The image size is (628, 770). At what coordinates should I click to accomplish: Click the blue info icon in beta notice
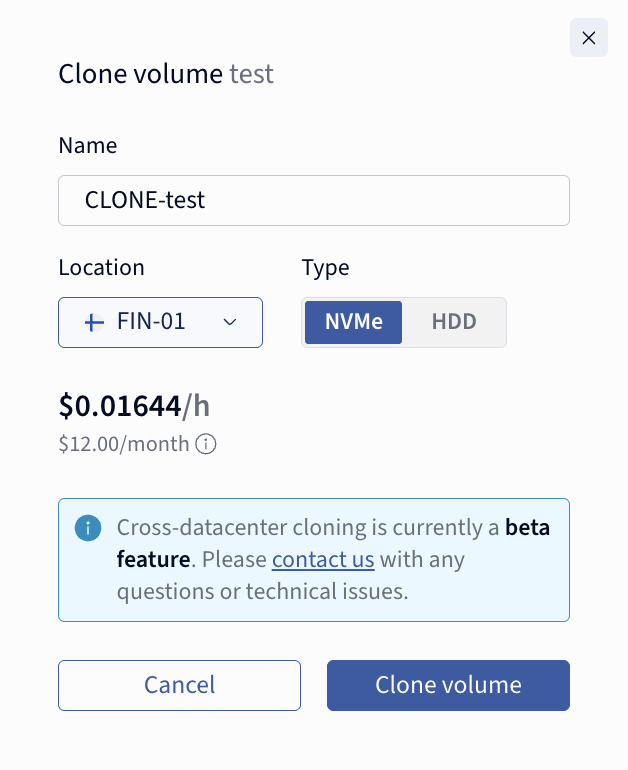[x=88, y=528]
